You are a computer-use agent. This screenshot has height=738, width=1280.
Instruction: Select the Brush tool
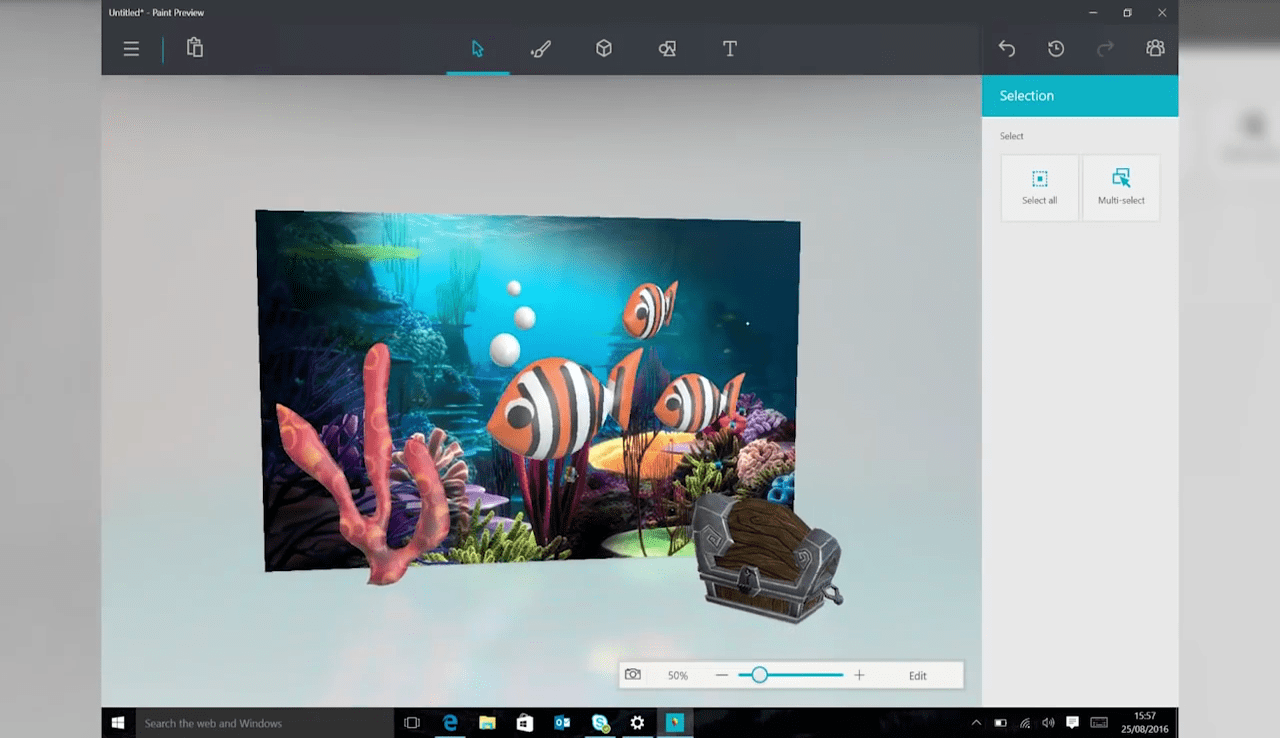click(x=540, y=48)
